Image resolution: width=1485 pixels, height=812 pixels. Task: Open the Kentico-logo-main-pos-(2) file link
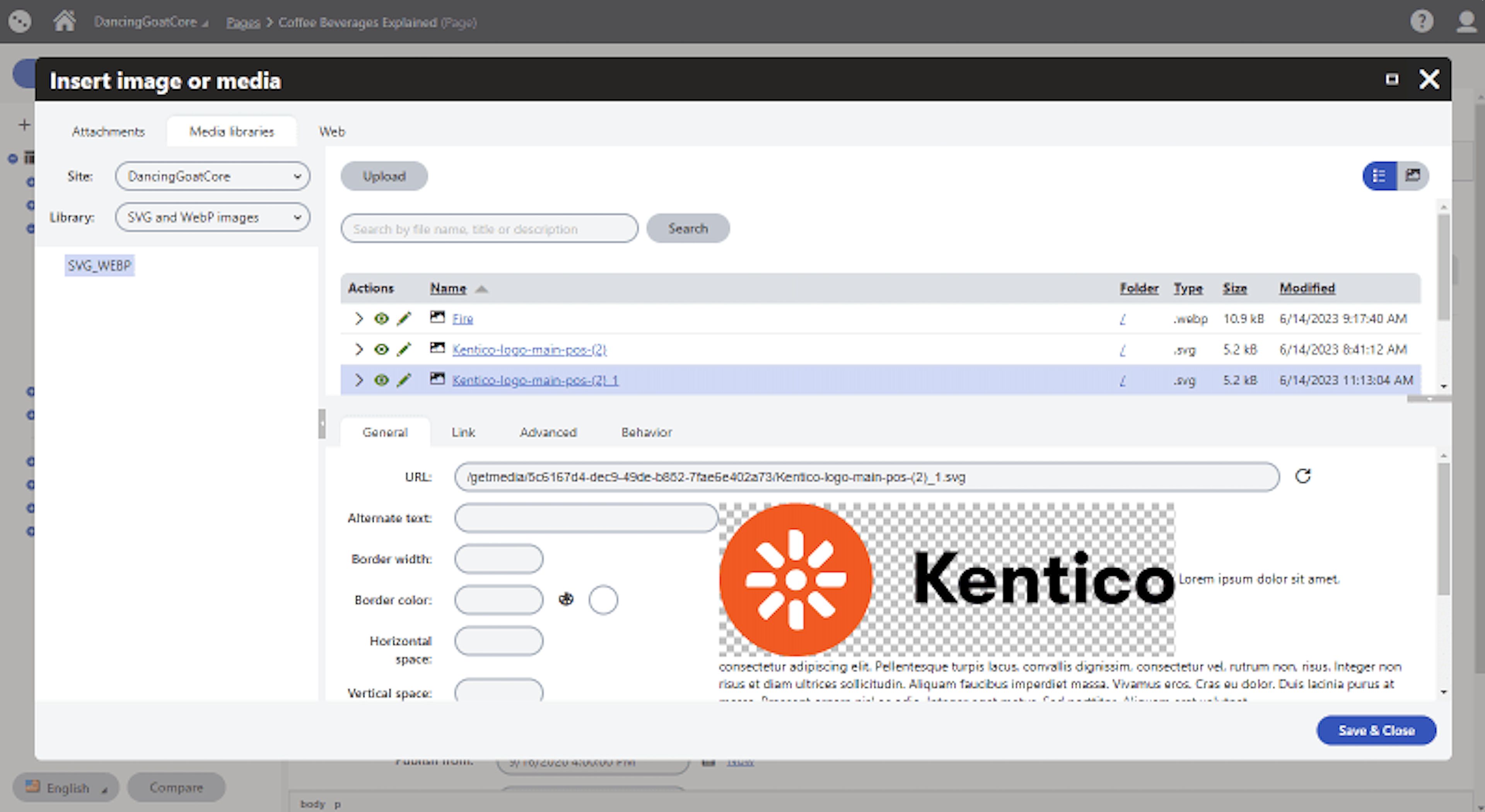point(529,349)
